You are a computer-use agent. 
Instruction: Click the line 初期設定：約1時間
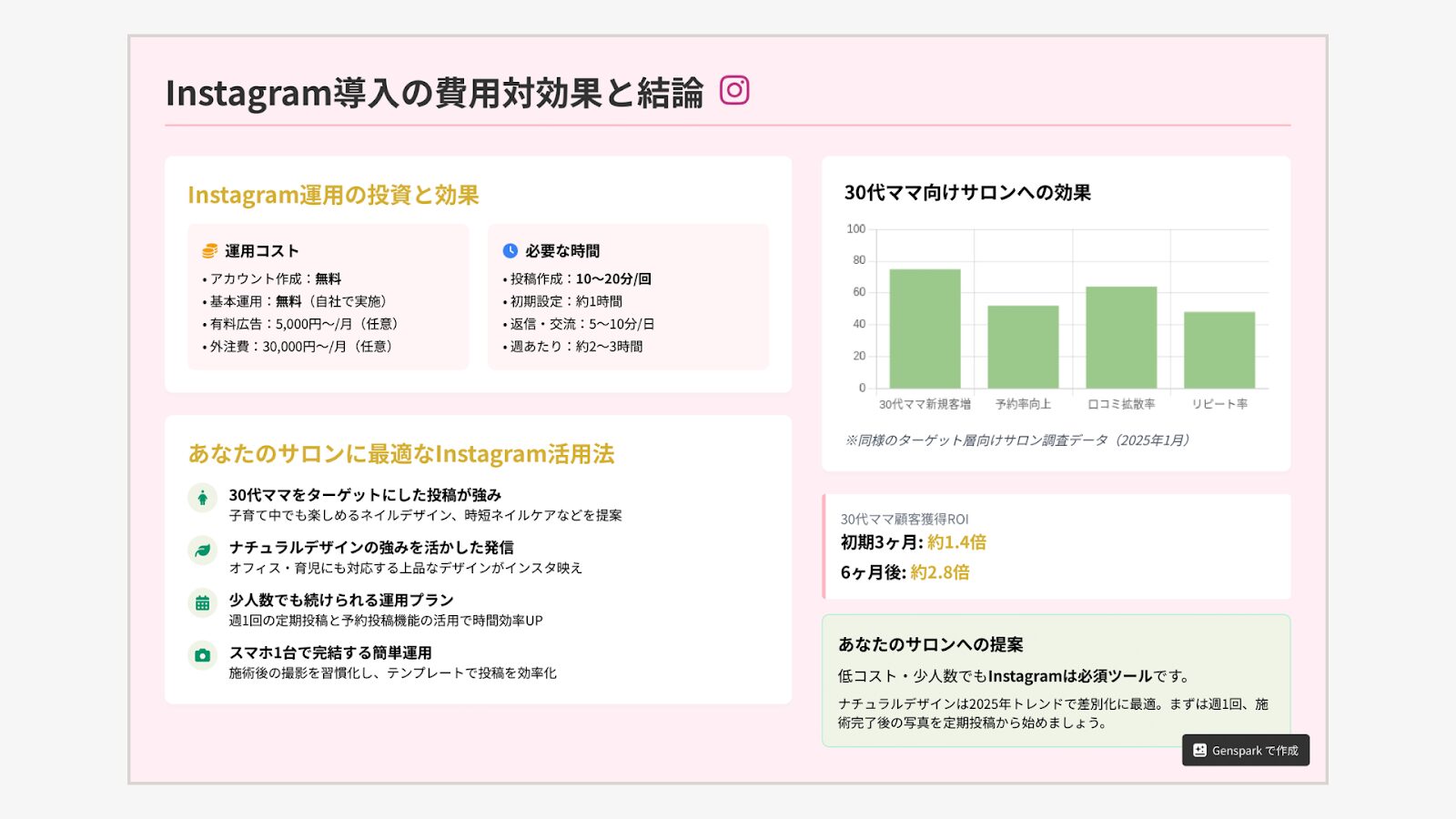tap(562, 301)
